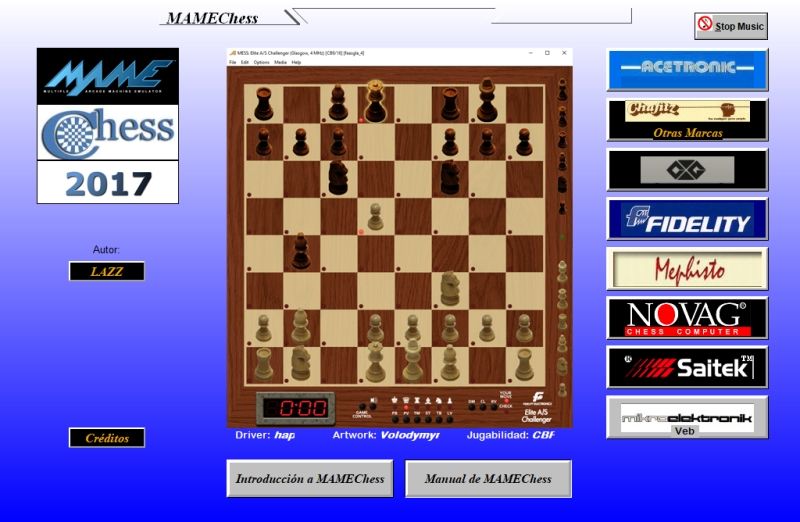This screenshot has height=522, width=800.
Task: Open the Media menu in MESS window
Action: point(280,62)
